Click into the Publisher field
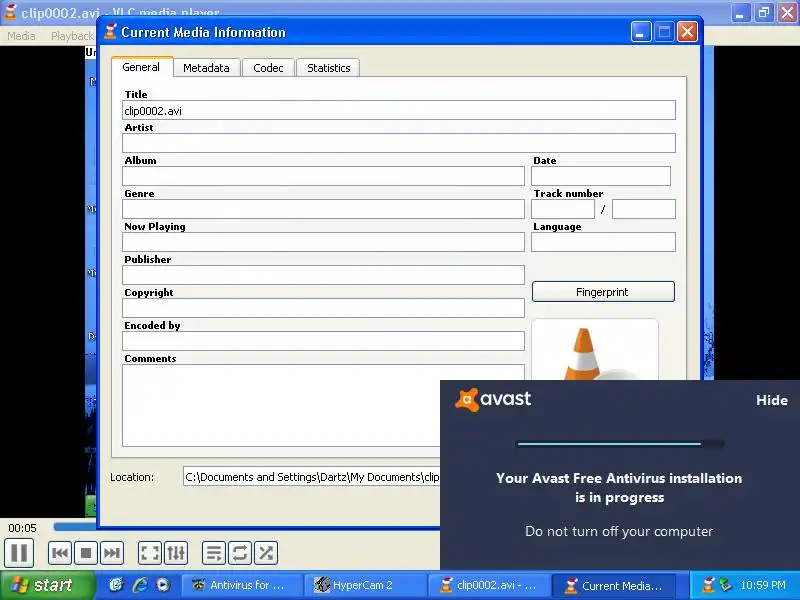The height and width of the screenshot is (600, 800). [323, 275]
